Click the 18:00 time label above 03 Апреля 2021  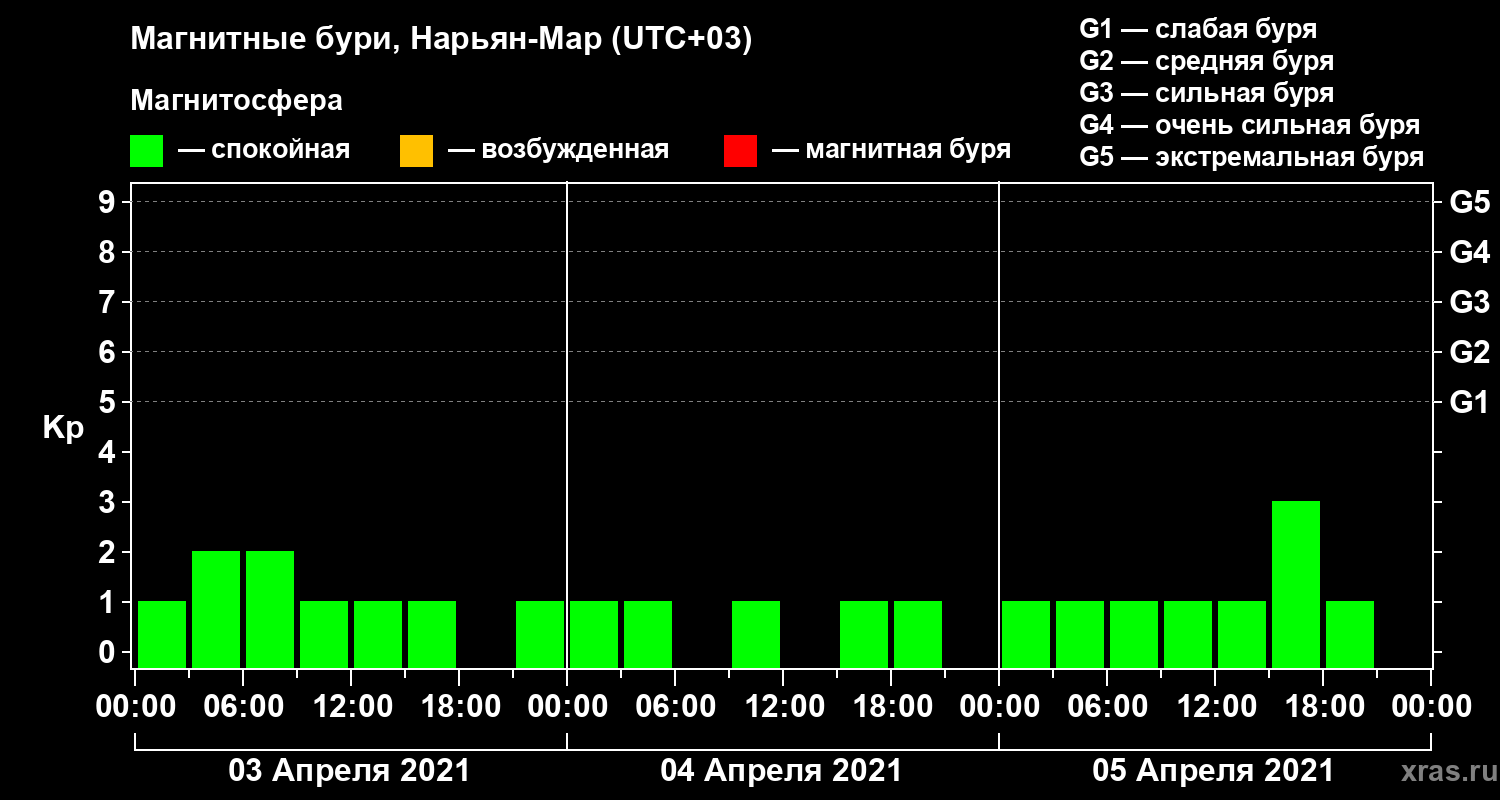click(x=459, y=707)
